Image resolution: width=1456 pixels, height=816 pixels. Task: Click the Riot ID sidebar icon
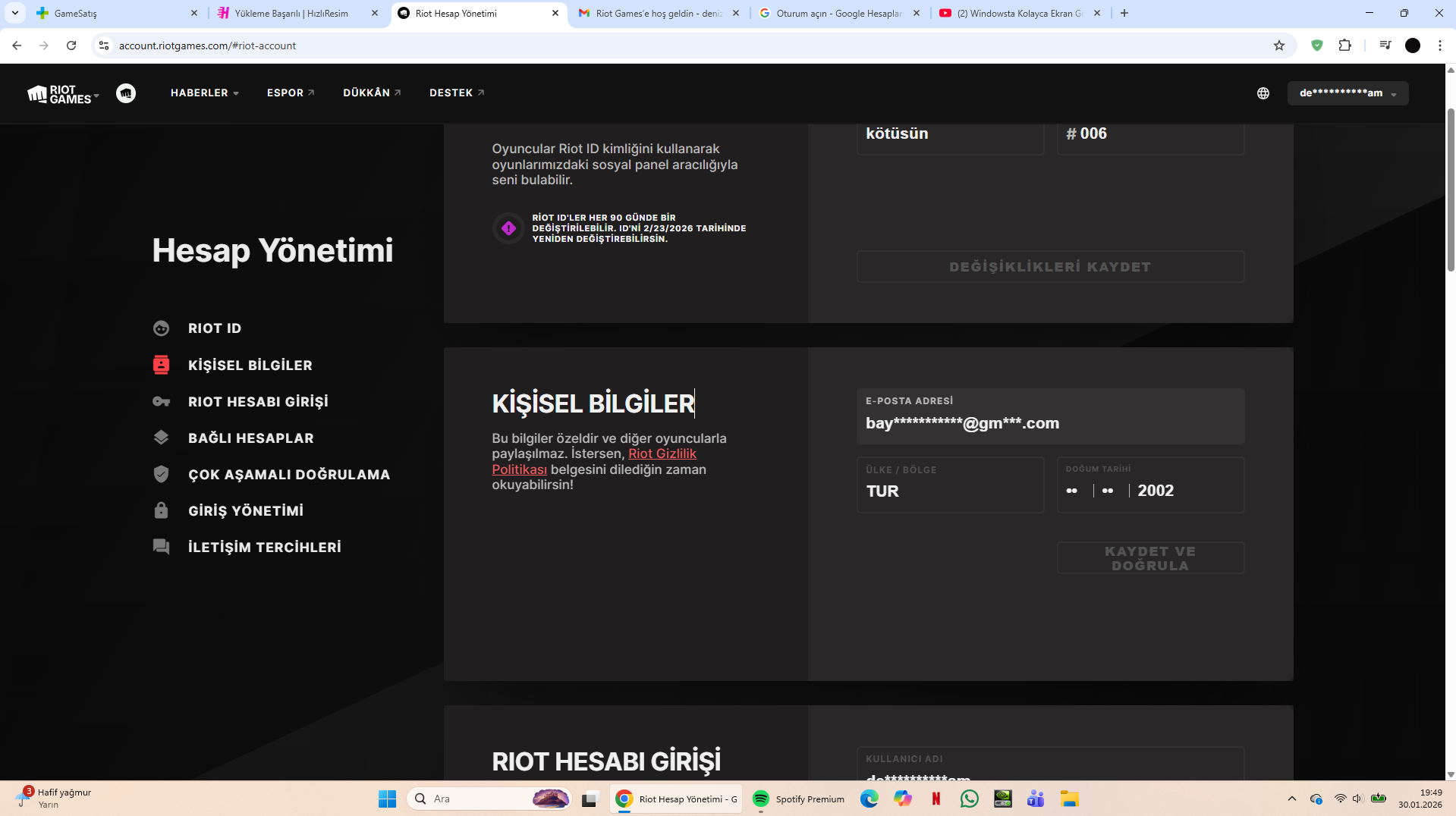point(161,328)
